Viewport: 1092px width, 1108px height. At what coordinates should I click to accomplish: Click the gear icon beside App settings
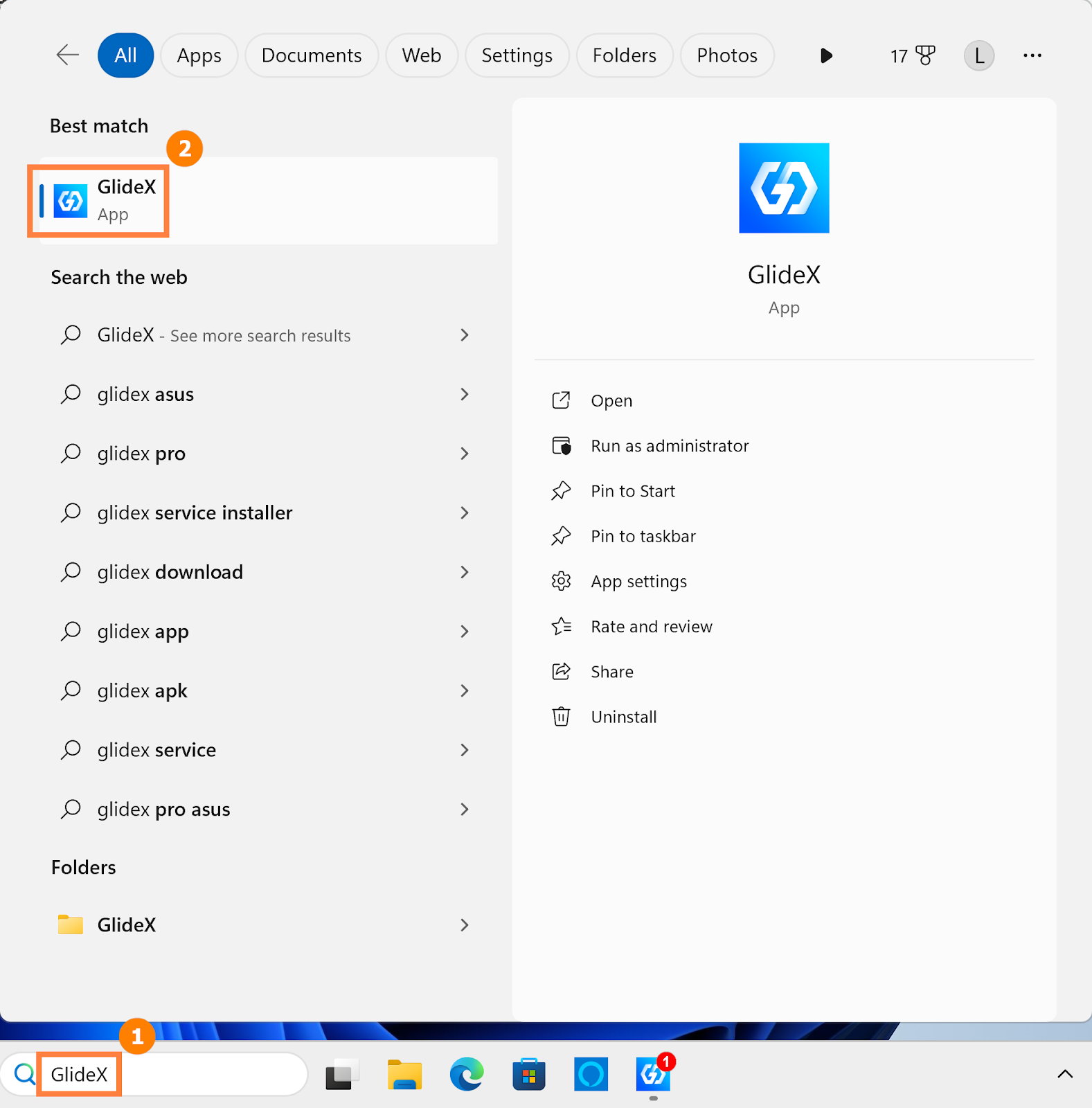(561, 581)
